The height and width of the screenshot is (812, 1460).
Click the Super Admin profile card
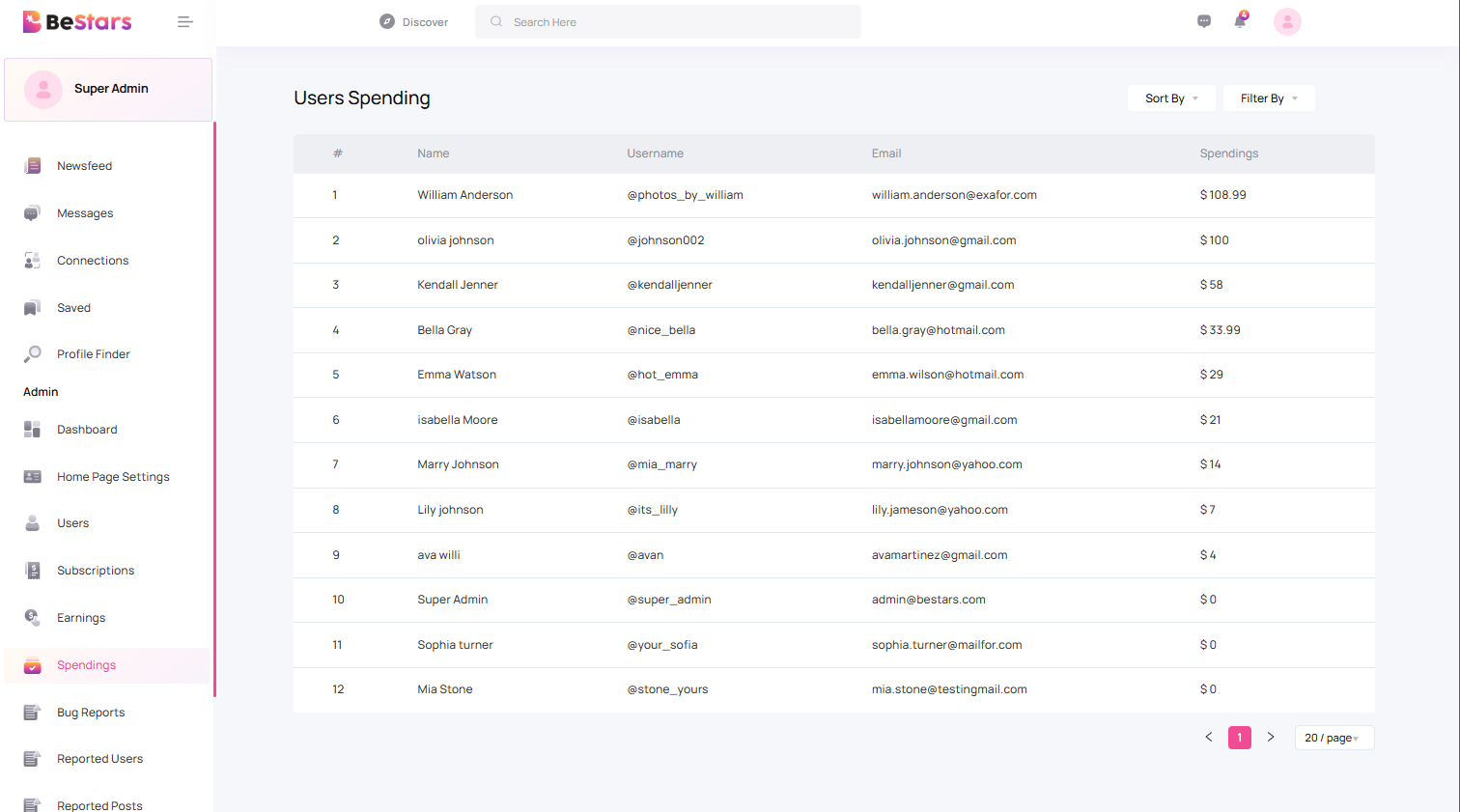(108, 89)
